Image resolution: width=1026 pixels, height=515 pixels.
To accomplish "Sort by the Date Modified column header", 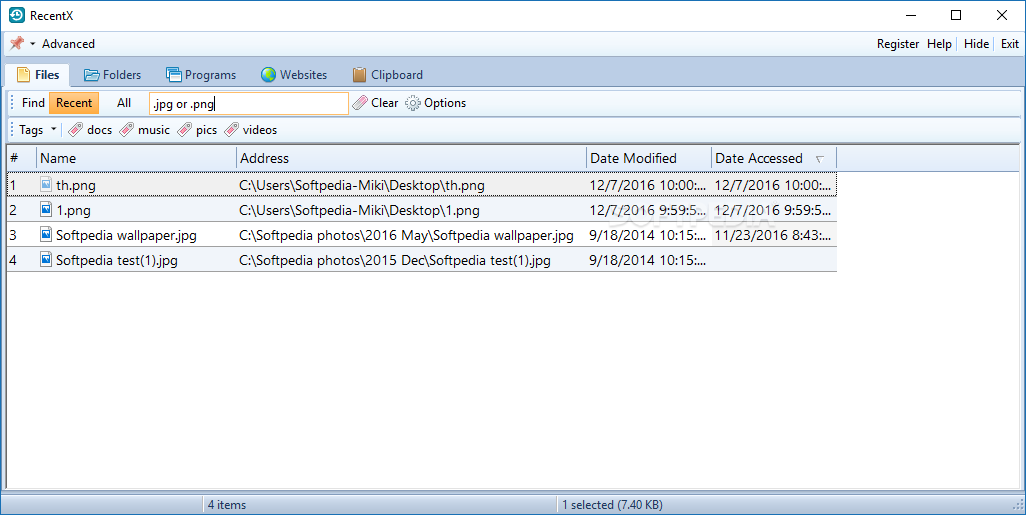I will pyautogui.click(x=649, y=158).
